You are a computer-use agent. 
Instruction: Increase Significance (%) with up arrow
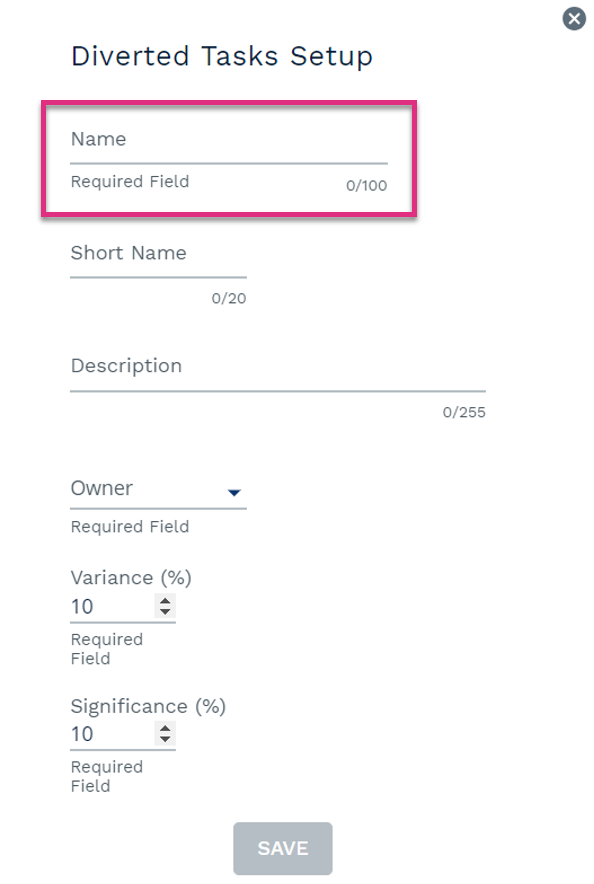coord(165,728)
